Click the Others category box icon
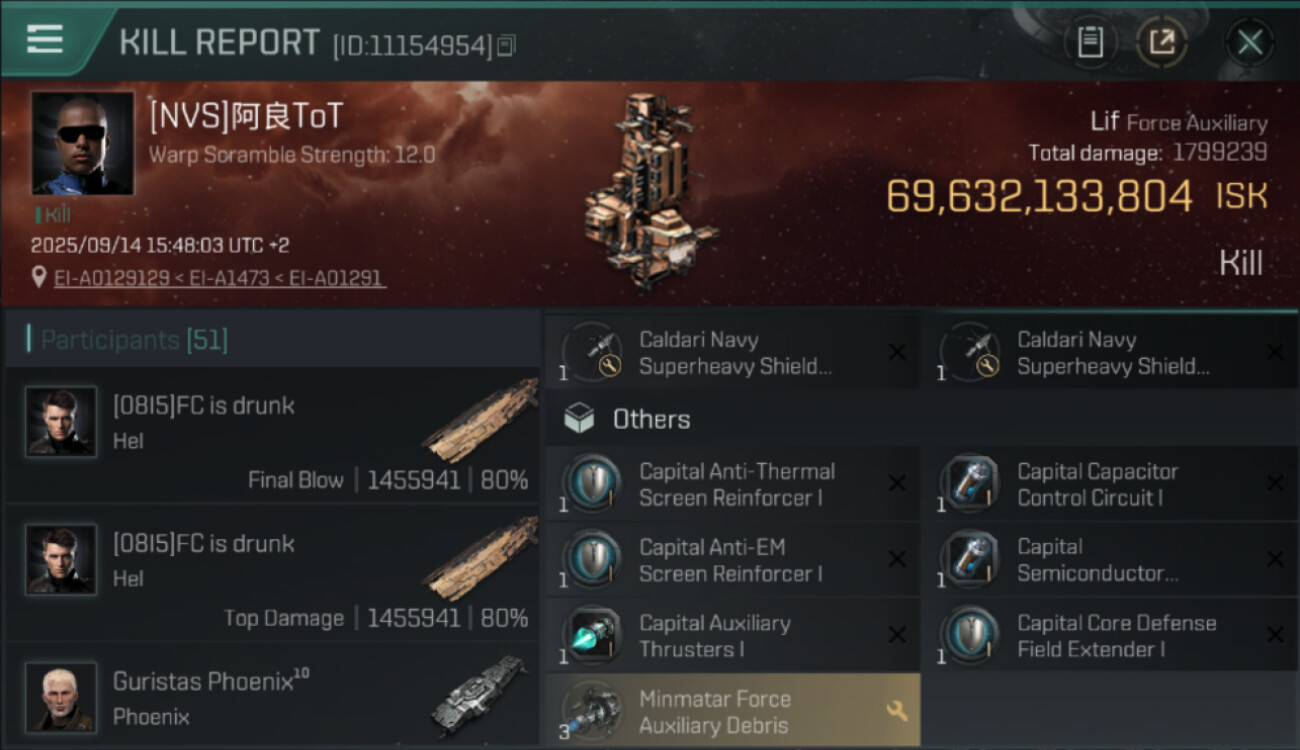Viewport: 1300px width, 750px height. tap(579, 419)
